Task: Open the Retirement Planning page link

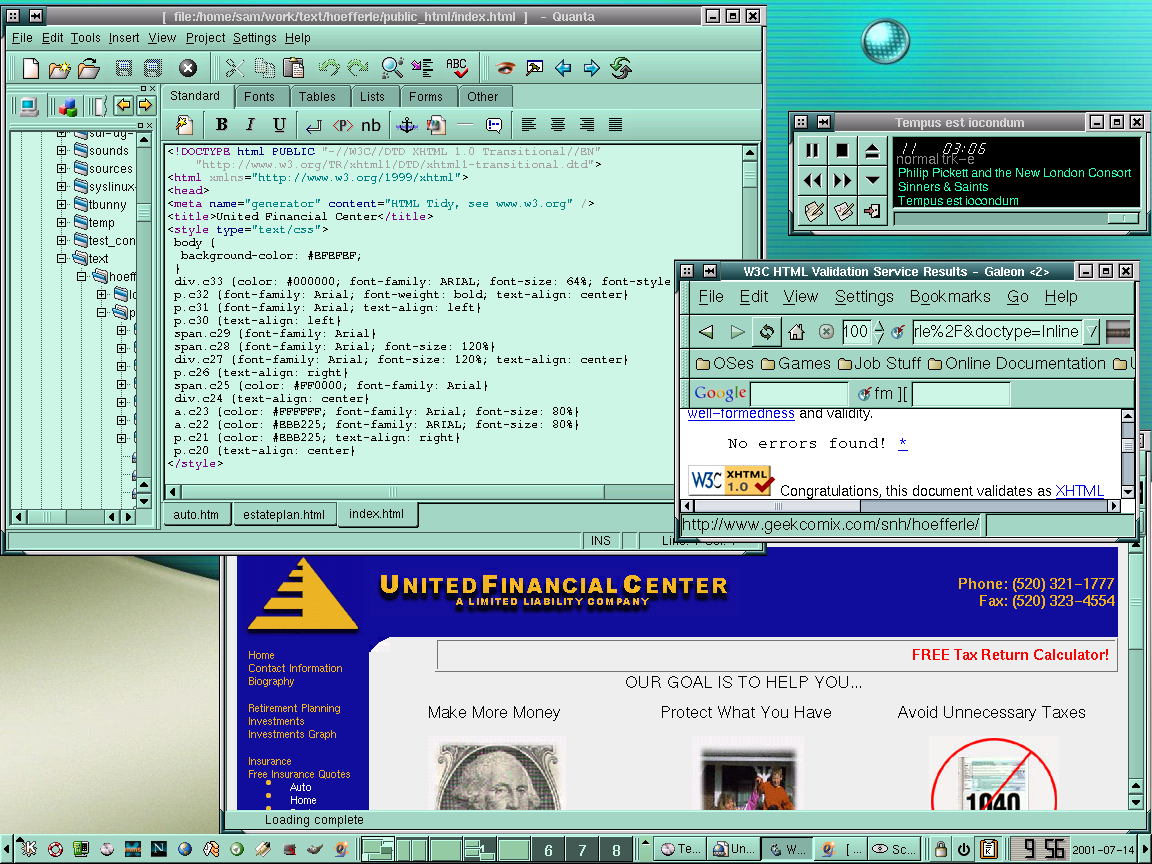Action: click(x=294, y=708)
